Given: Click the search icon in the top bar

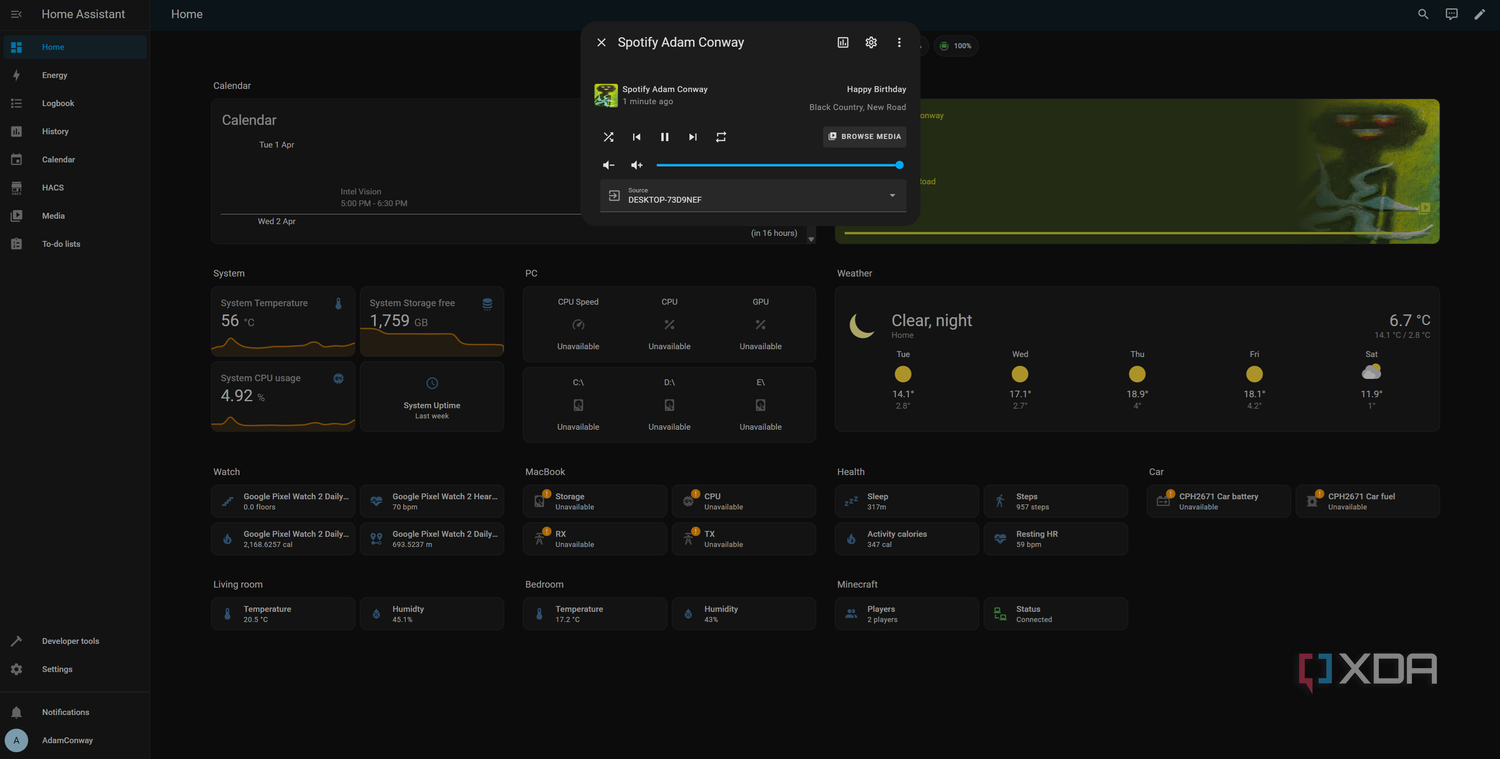Looking at the screenshot, I should pos(1423,14).
